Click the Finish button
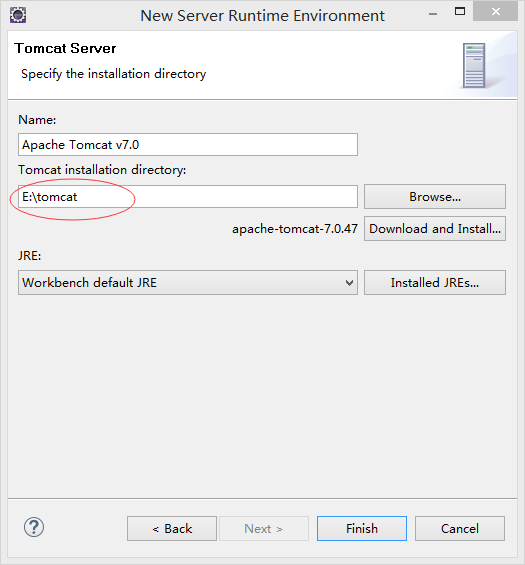 pos(362,529)
